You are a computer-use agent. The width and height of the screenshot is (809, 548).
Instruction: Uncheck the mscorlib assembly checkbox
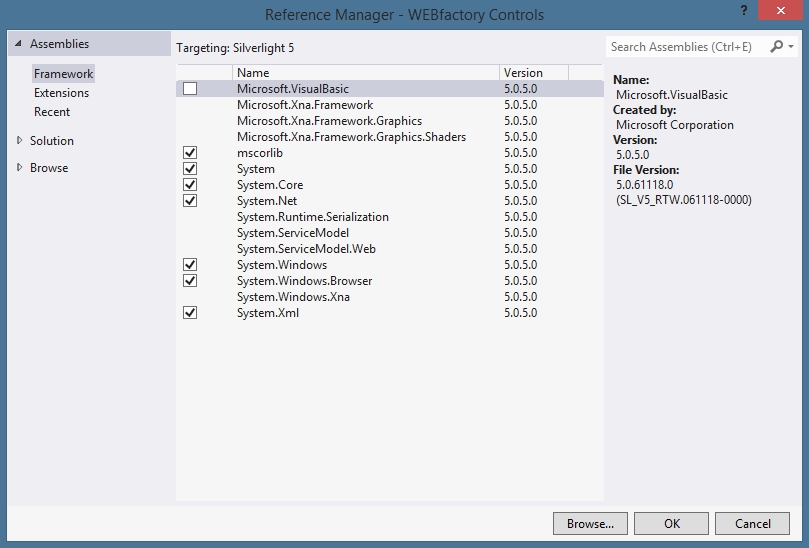[x=190, y=153]
